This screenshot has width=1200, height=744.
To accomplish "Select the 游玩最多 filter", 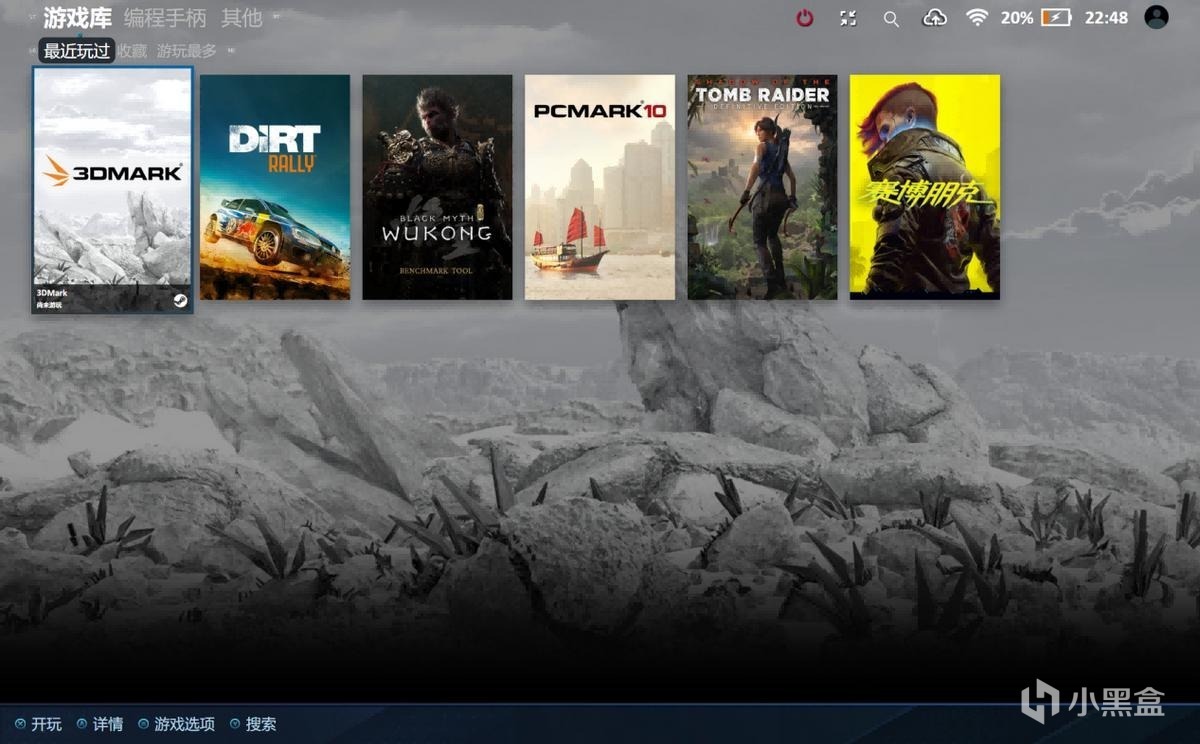I will tap(186, 51).
